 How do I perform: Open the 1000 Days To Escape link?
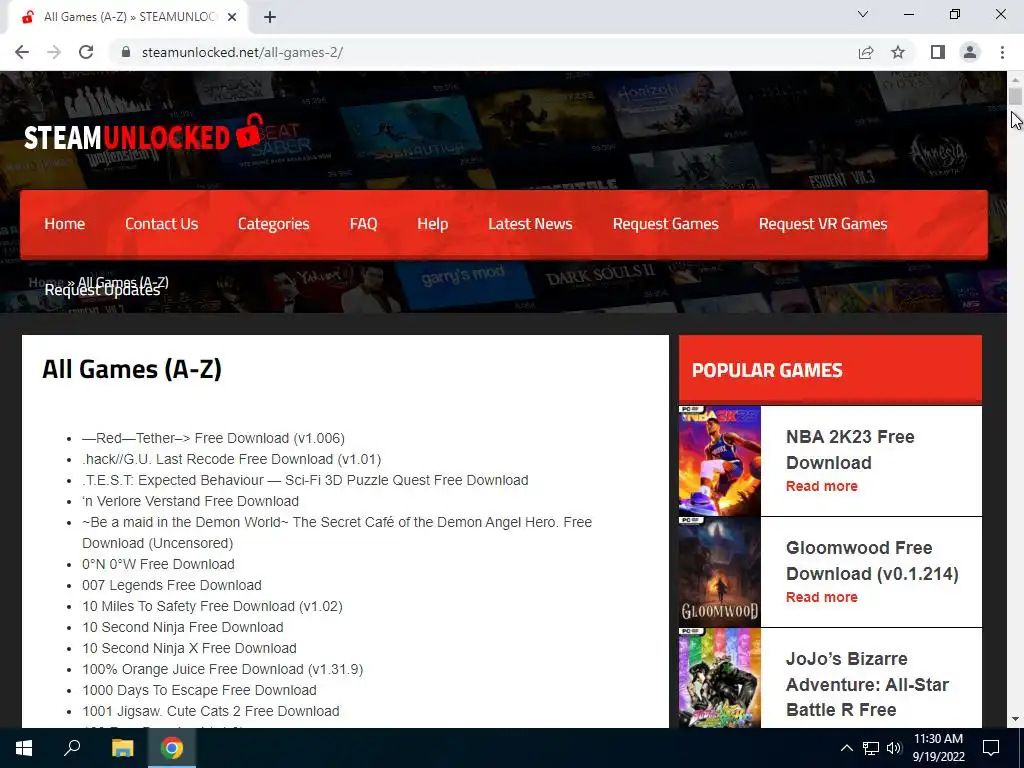[x=199, y=690]
